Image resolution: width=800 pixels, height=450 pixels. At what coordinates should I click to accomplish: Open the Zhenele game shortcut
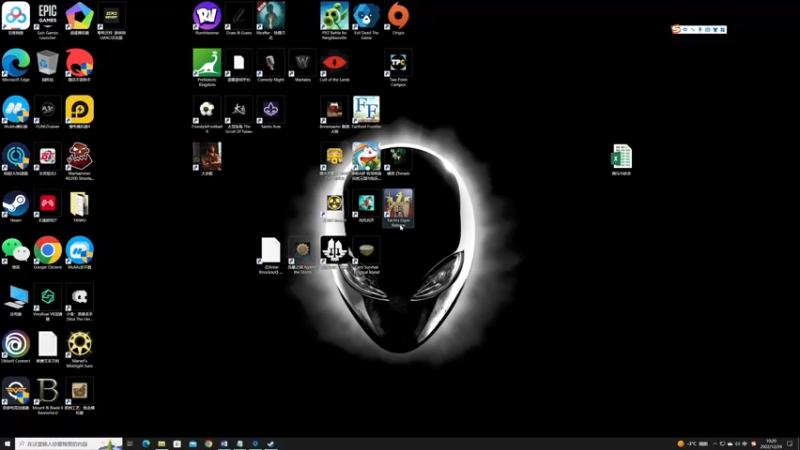coord(398,159)
